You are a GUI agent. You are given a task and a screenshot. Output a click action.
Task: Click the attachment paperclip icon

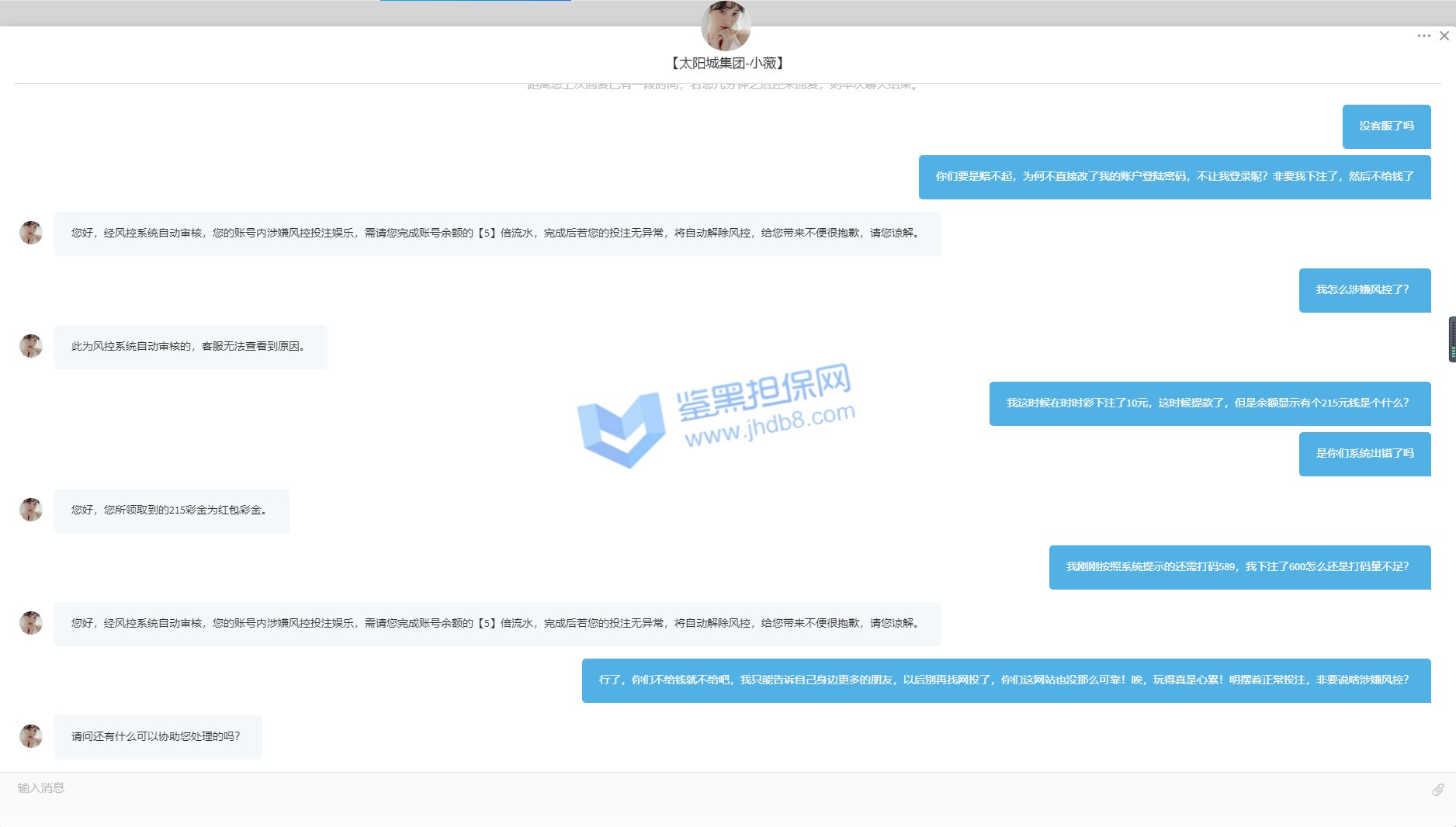pyautogui.click(x=1437, y=789)
